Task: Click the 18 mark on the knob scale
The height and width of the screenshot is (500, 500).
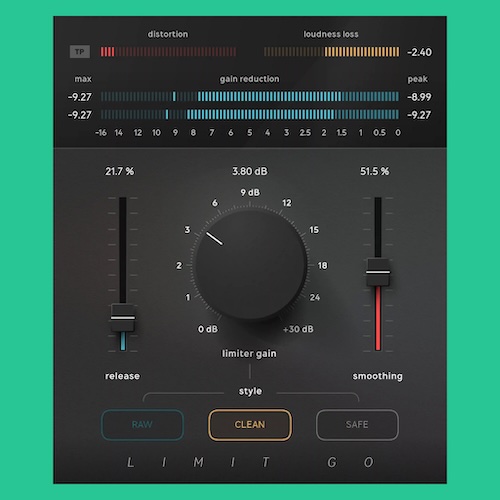Action: coord(322,265)
